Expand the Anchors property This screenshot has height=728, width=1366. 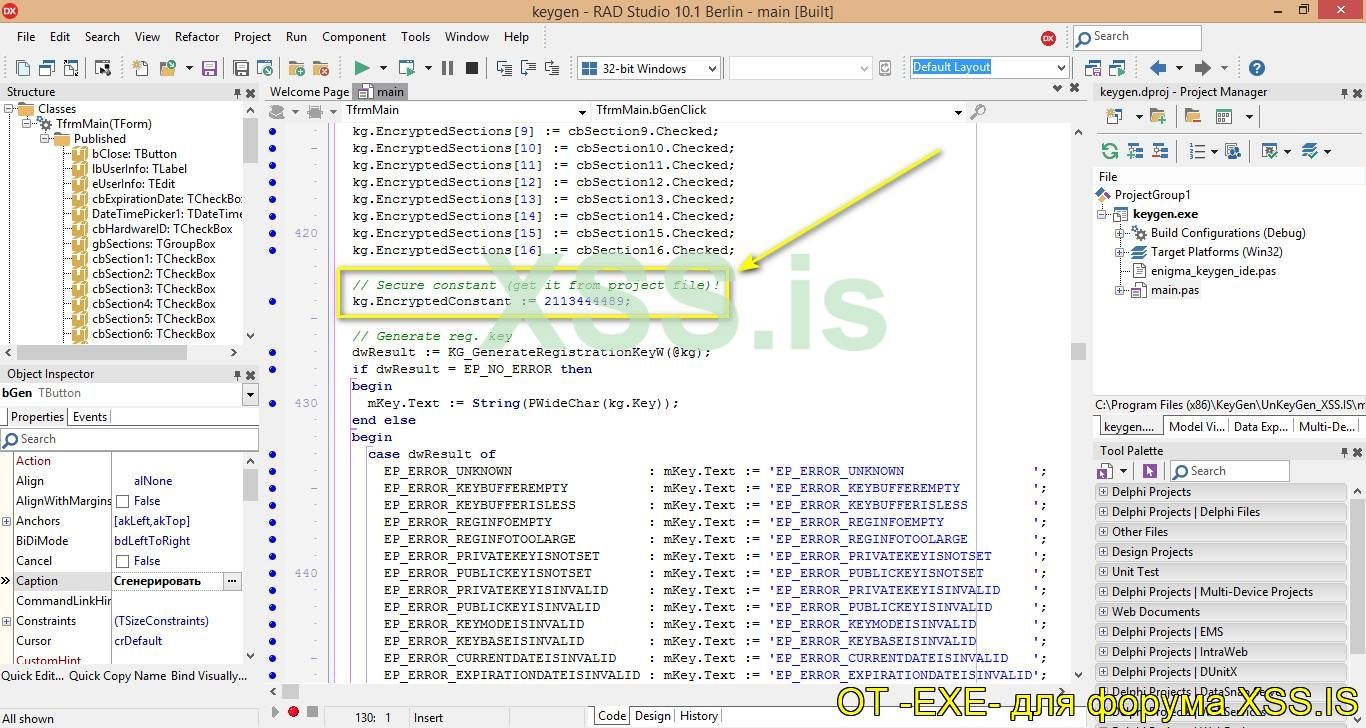point(6,521)
